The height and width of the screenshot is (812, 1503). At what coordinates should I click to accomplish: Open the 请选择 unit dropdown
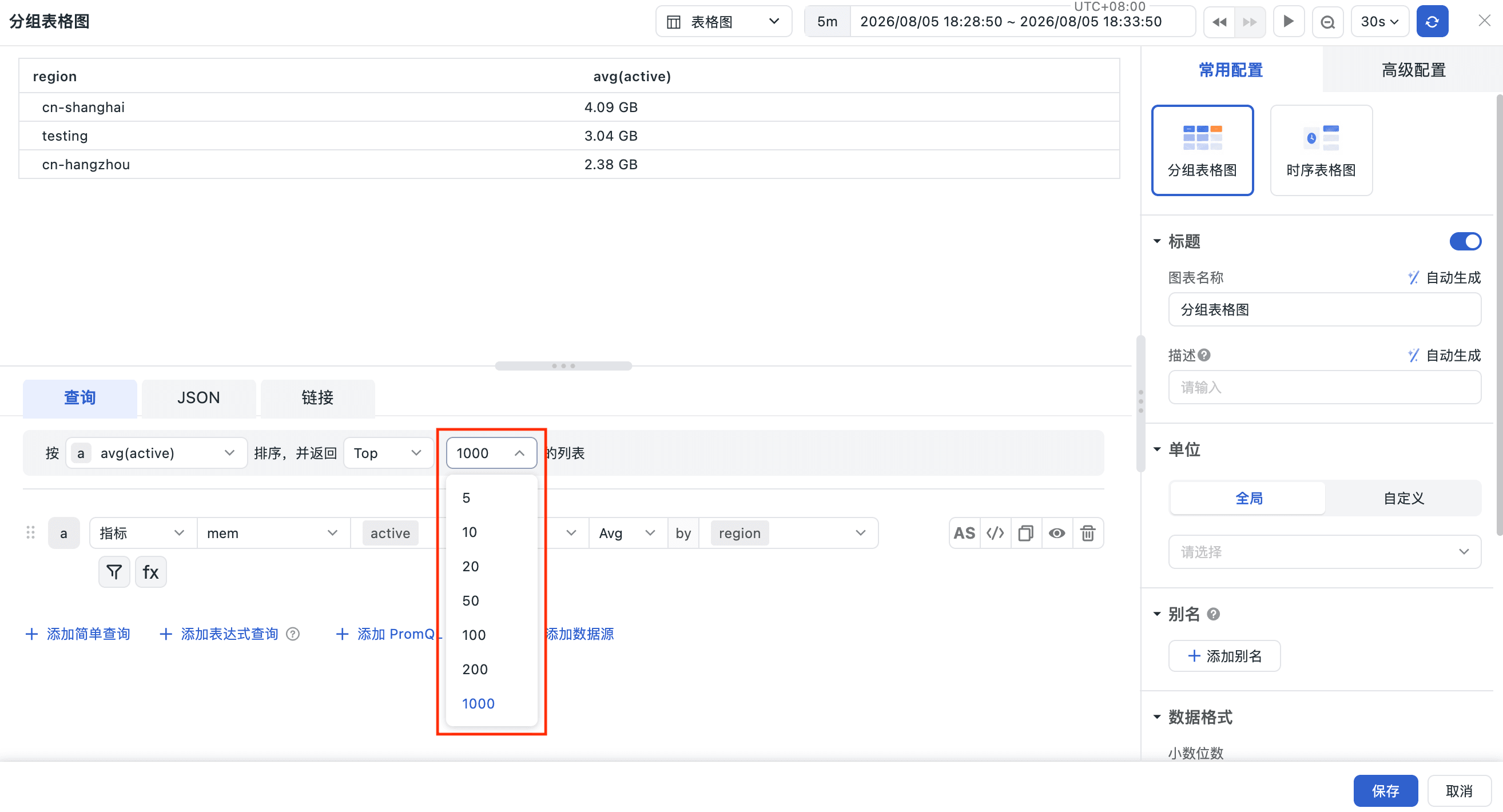(1325, 551)
